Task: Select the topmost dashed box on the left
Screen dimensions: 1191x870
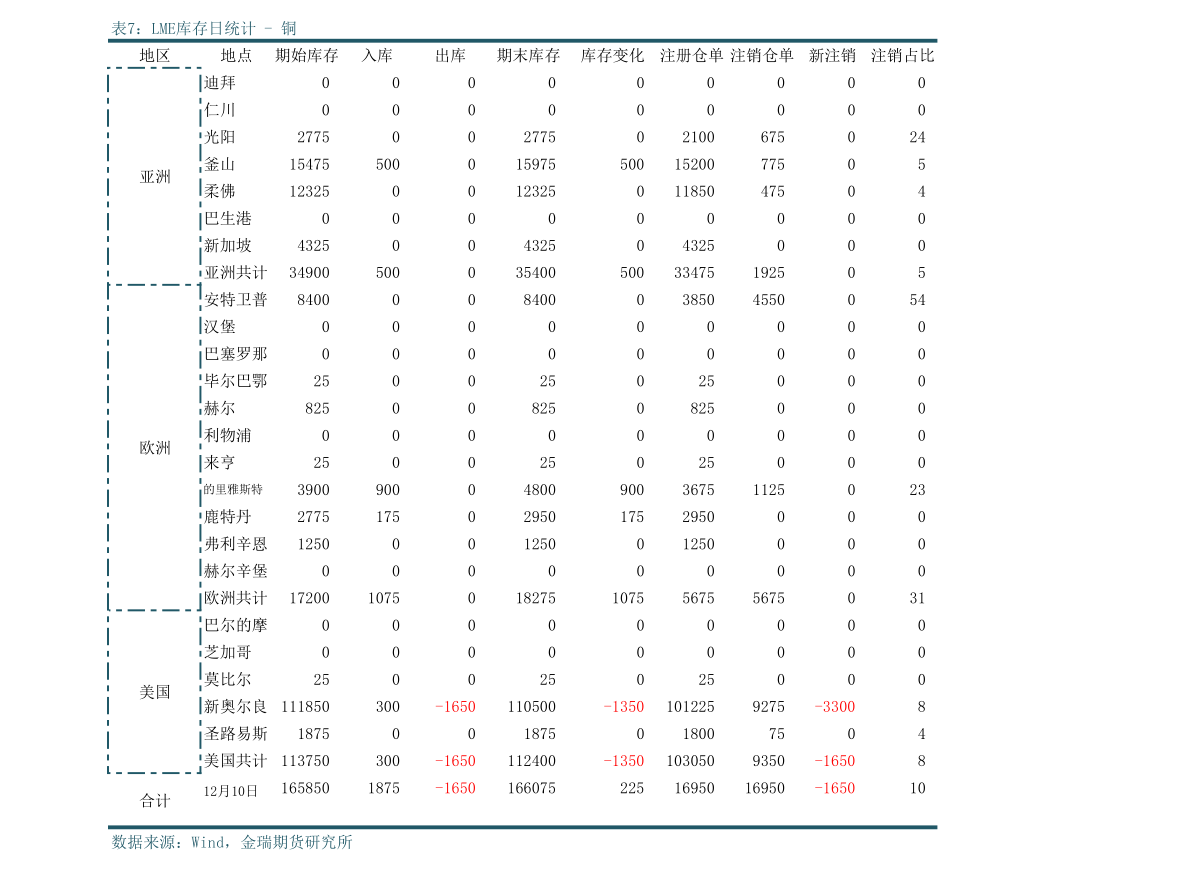Action: coord(154,176)
